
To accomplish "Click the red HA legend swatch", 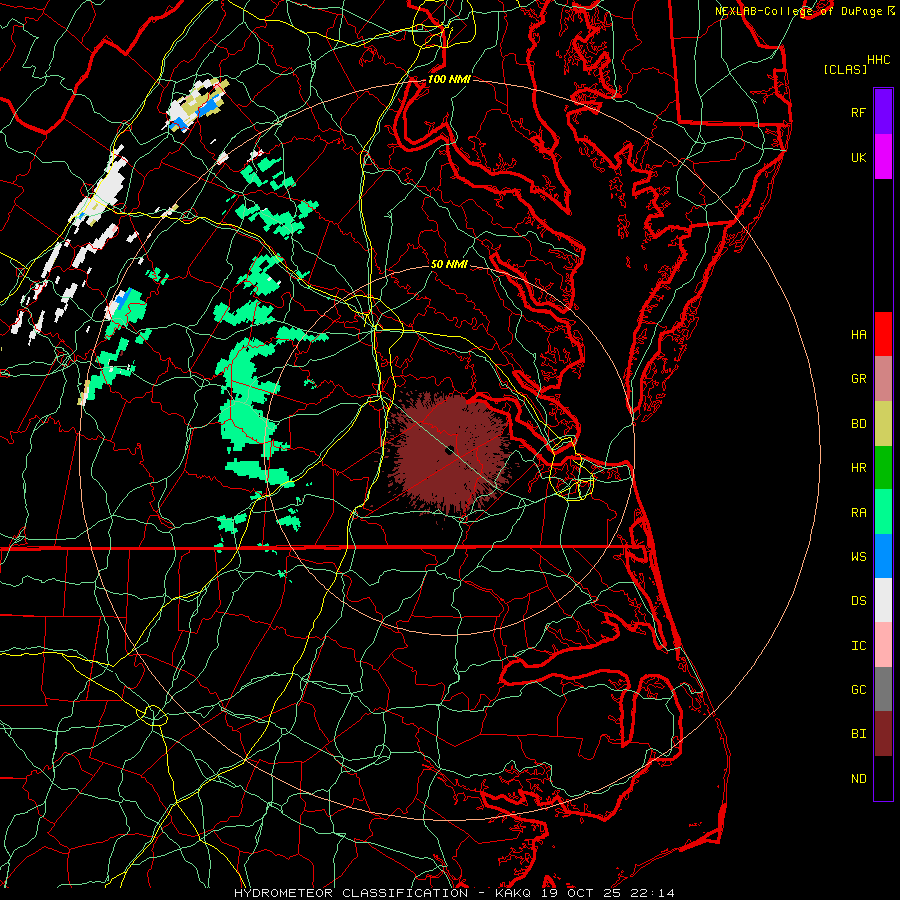I will (883, 334).
